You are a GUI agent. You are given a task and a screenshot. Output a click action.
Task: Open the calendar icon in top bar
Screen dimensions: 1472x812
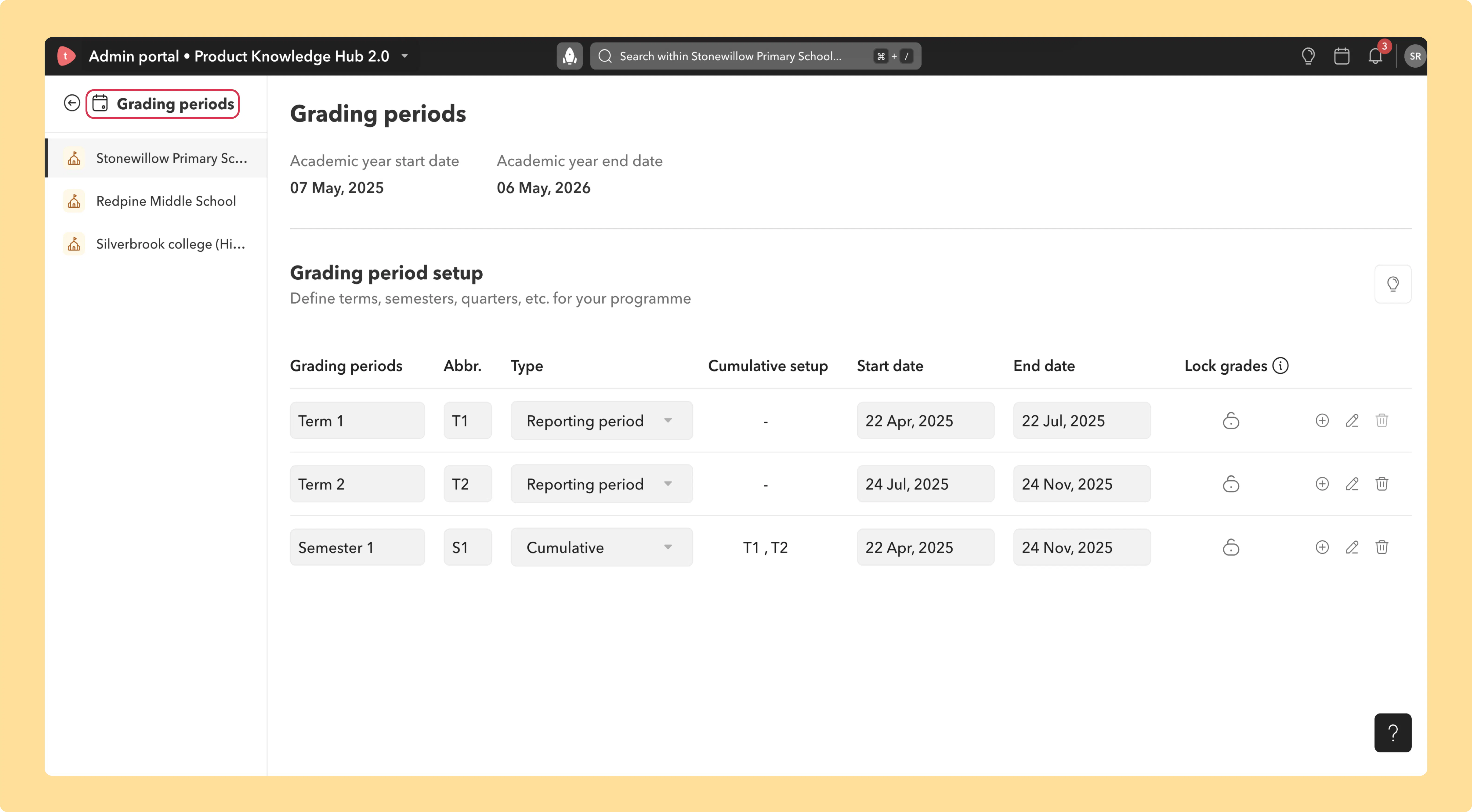pyautogui.click(x=1342, y=56)
